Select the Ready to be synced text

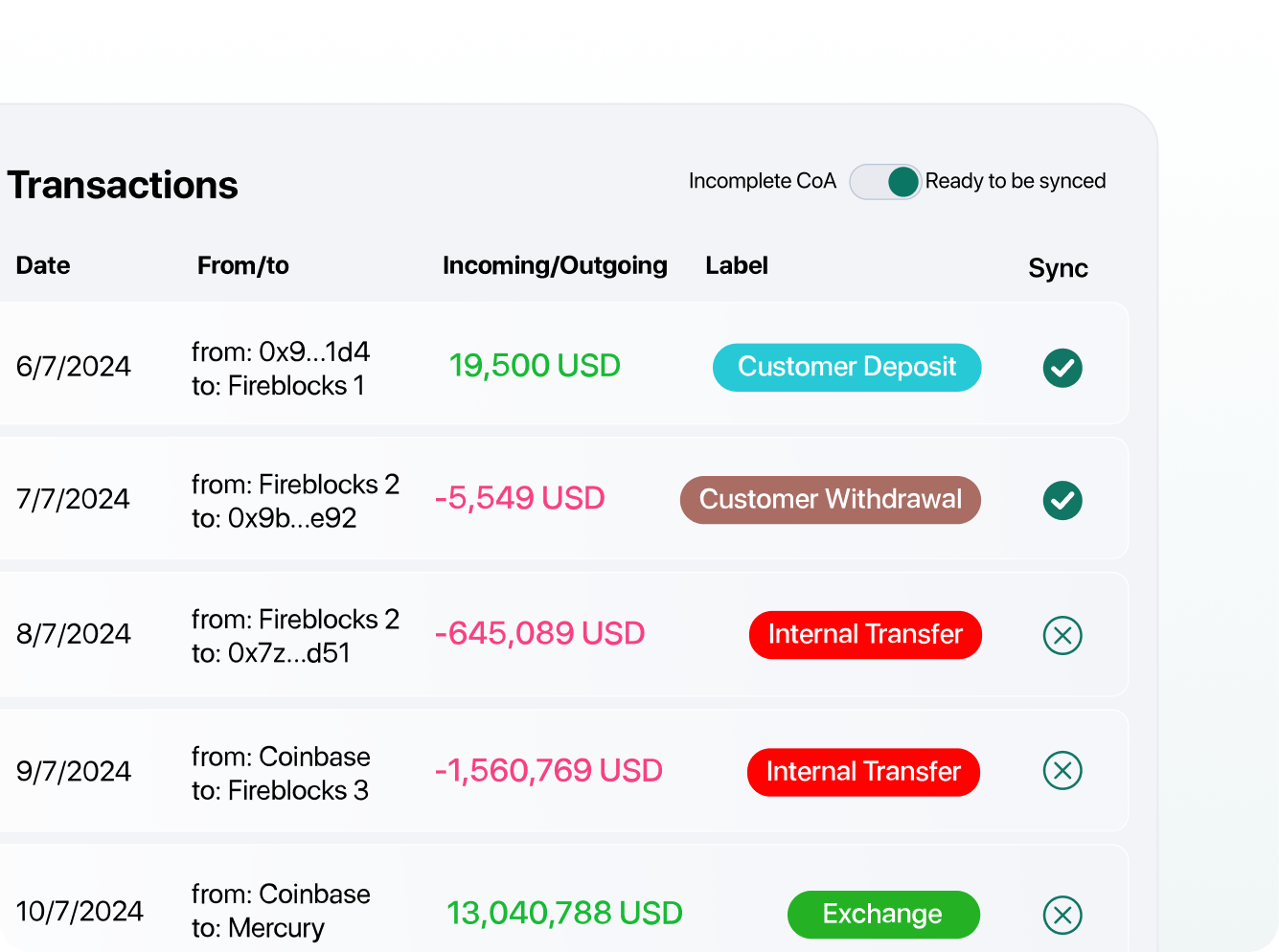pyautogui.click(x=1016, y=181)
